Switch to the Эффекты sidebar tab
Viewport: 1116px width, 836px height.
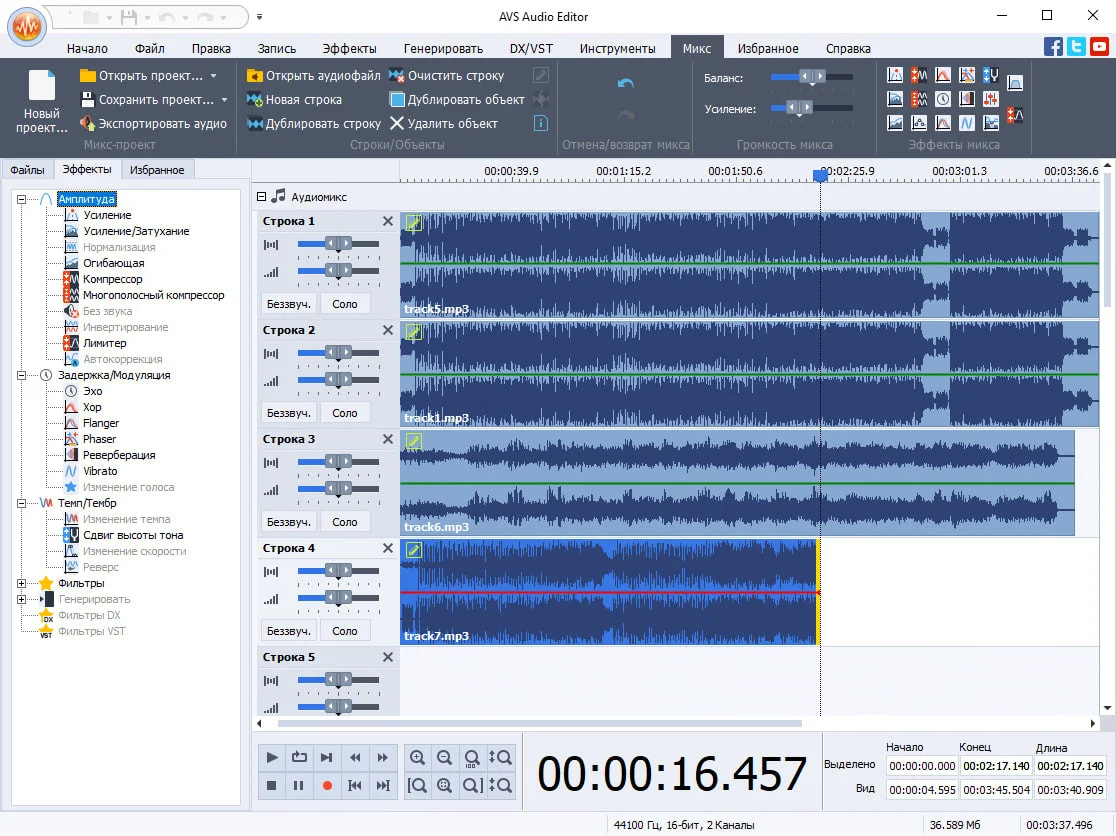click(x=87, y=169)
